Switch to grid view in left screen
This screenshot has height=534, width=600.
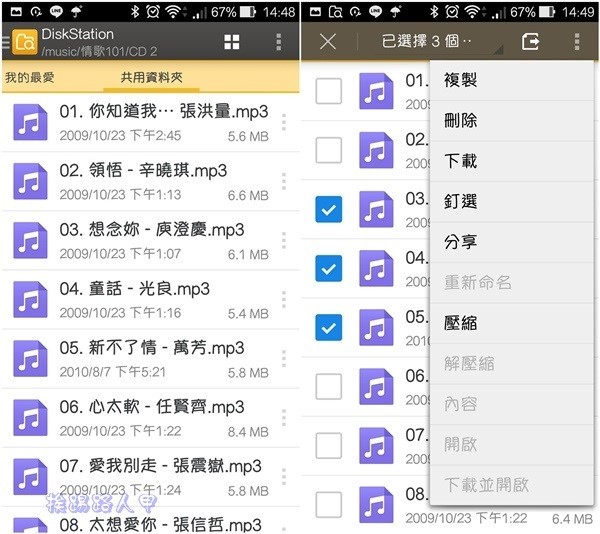coord(232,42)
